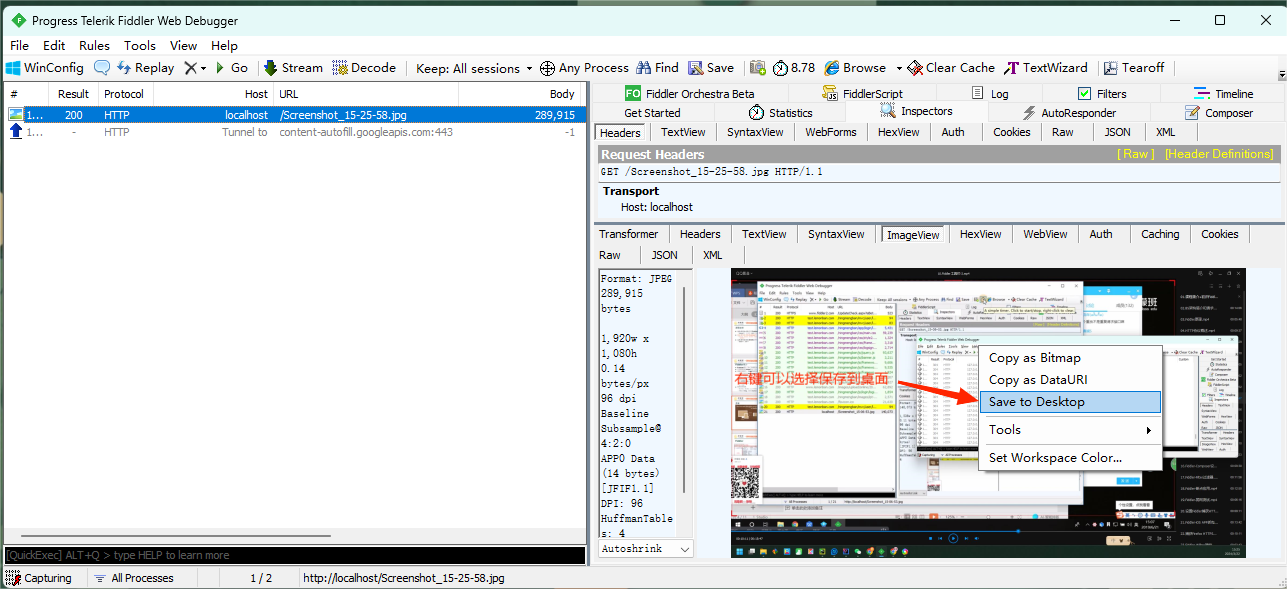The height and width of the screenshot is (589, 1287).
Task: Sort sessions by the Protocol column header
Action: (124, 94)
